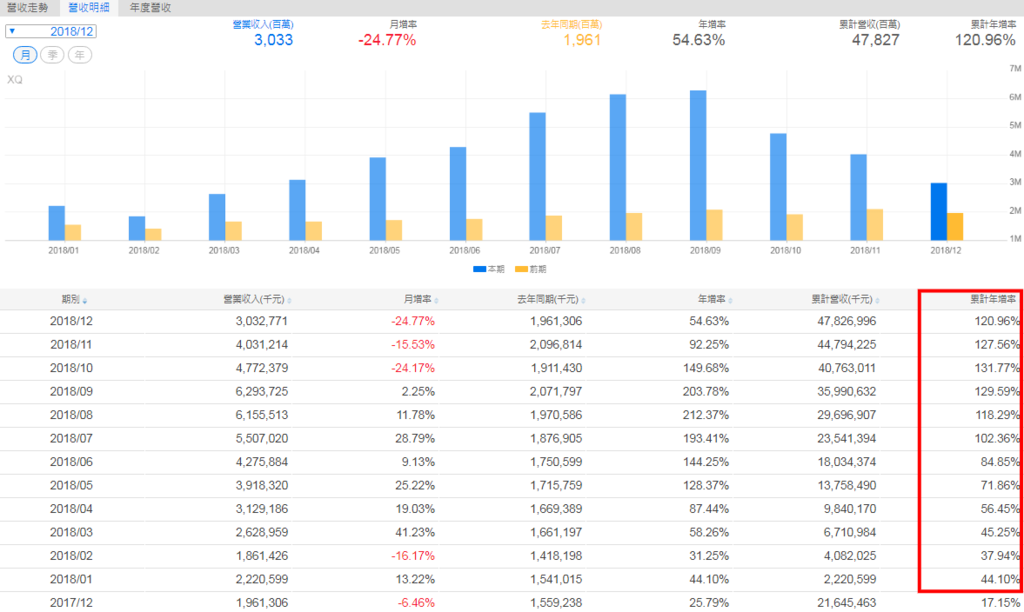Switch to the 營收走勢 tab
The width and height of the screenshot is (1024, 612).
(x=27, y=8)
